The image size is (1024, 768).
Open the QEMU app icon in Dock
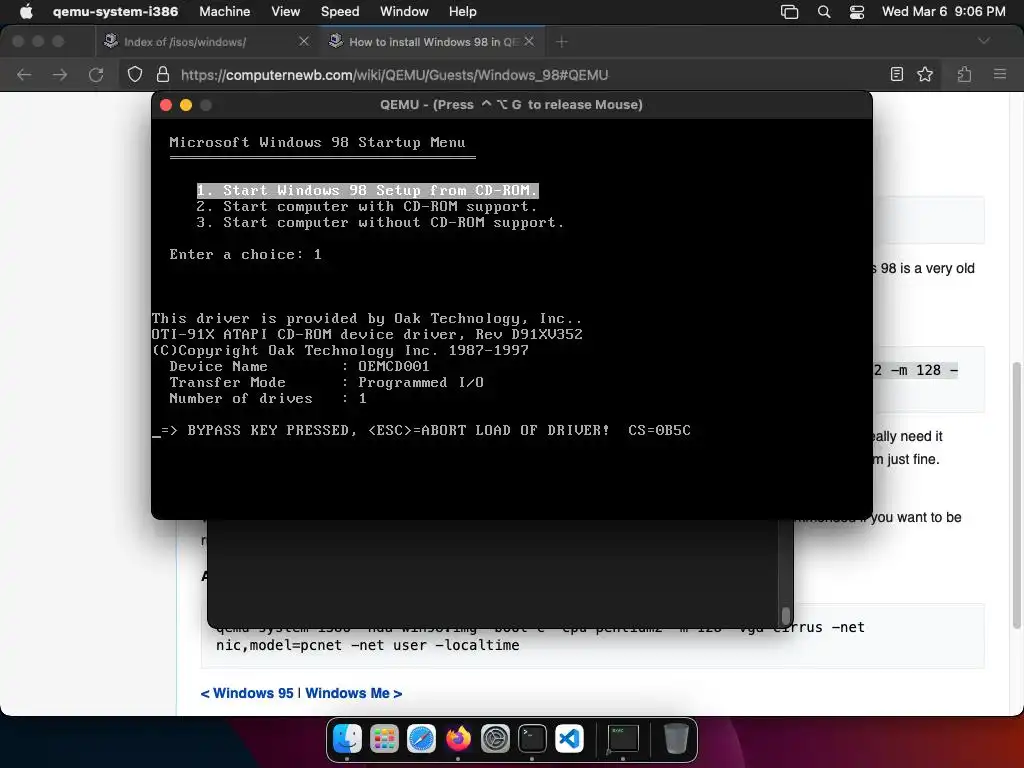coord(622,739)
